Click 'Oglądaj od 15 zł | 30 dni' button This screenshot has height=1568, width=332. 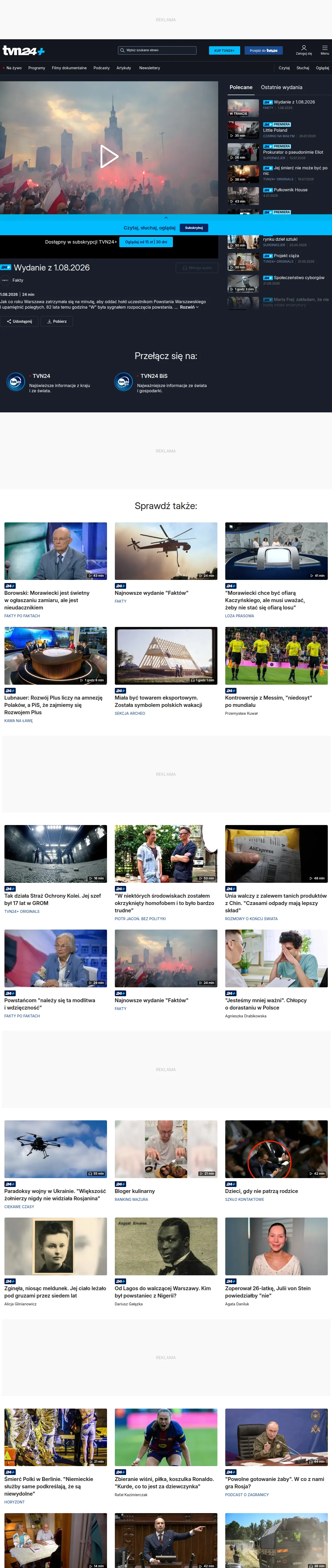pyautogui.click(x=146, y=242)
